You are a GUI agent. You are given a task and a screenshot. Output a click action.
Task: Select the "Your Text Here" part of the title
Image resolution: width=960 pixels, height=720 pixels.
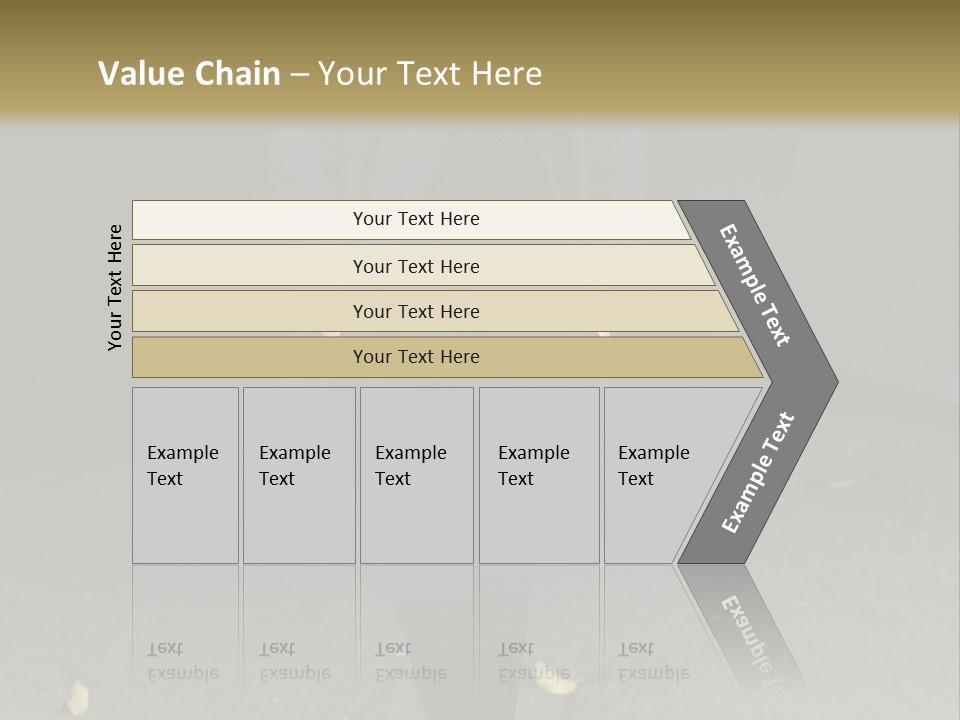(430, 74)
